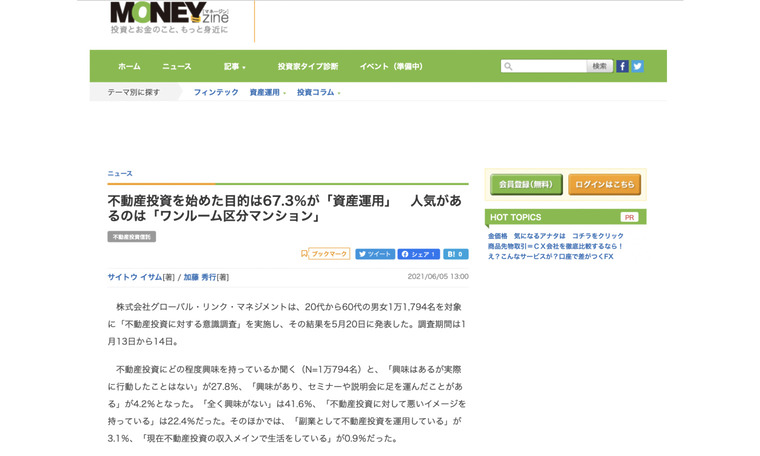Open the Facebook icon in the header
Image resolution: width=760 pixels, height=456 pixels.
[x=622, y=66]
